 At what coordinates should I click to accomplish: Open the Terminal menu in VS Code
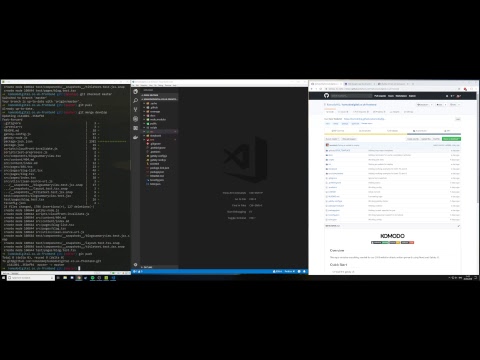click(x=168, y=85)
